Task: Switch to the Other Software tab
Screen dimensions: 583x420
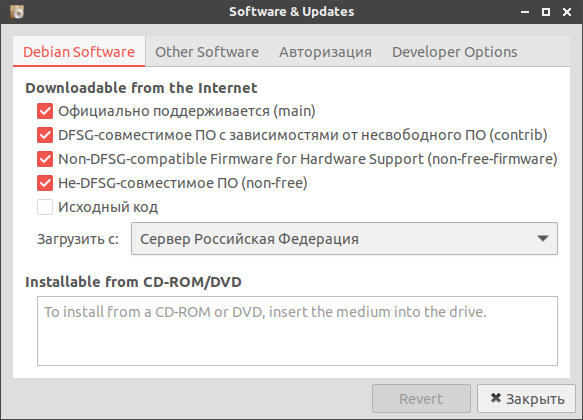Action: 207,52
